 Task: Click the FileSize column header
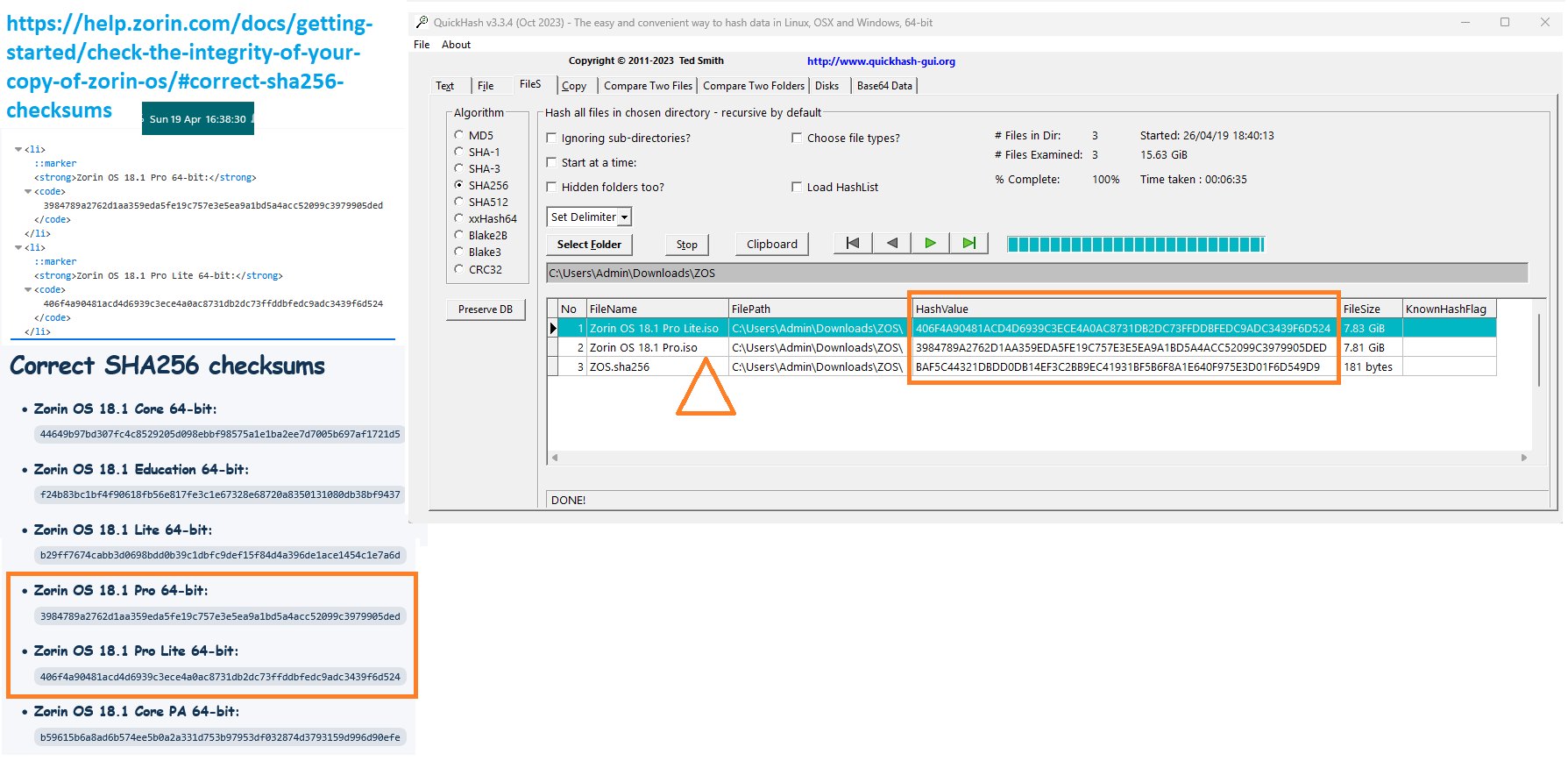pyautogui.click(x=1371, y=309)
